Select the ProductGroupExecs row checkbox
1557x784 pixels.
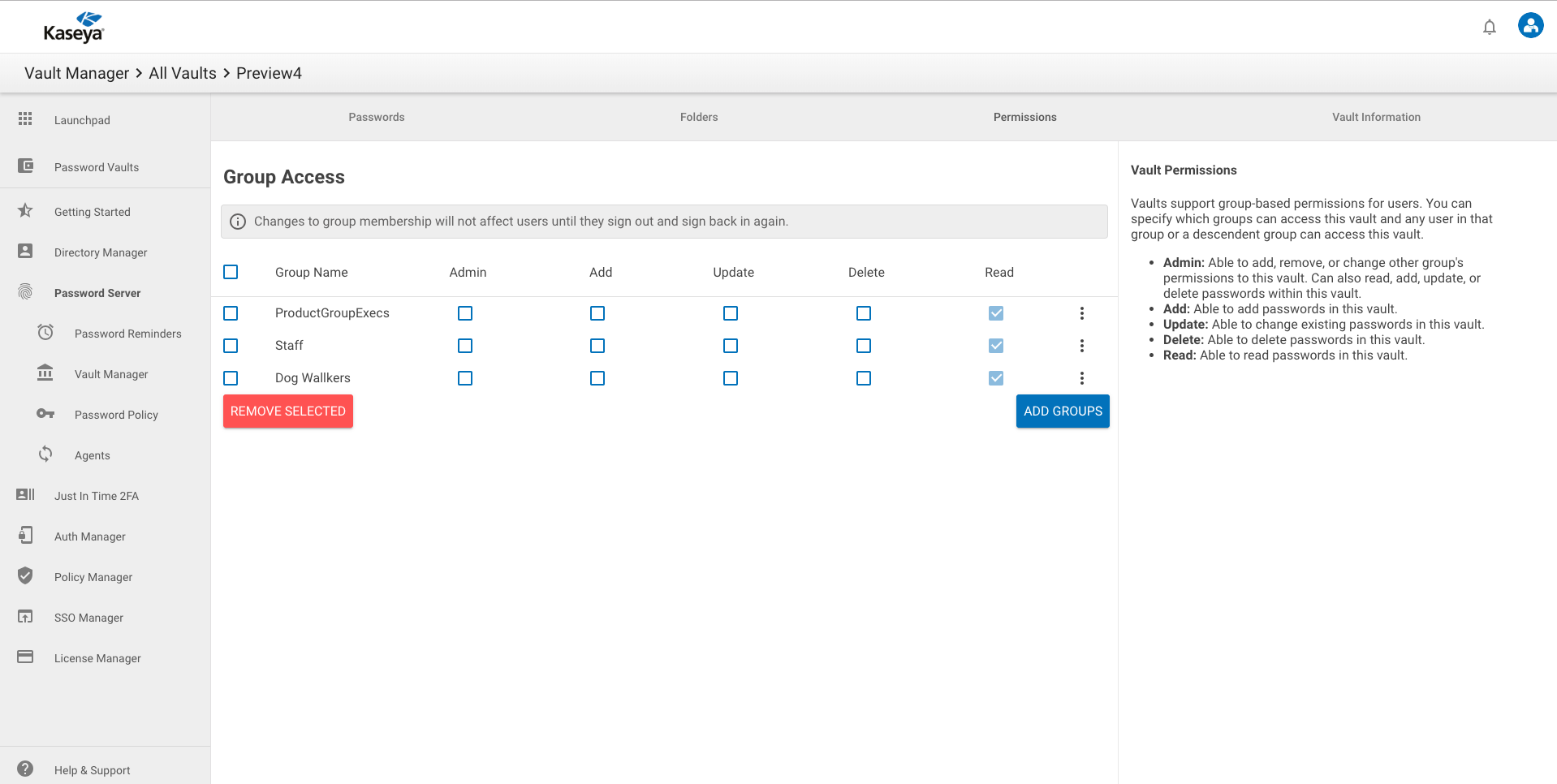231,313
